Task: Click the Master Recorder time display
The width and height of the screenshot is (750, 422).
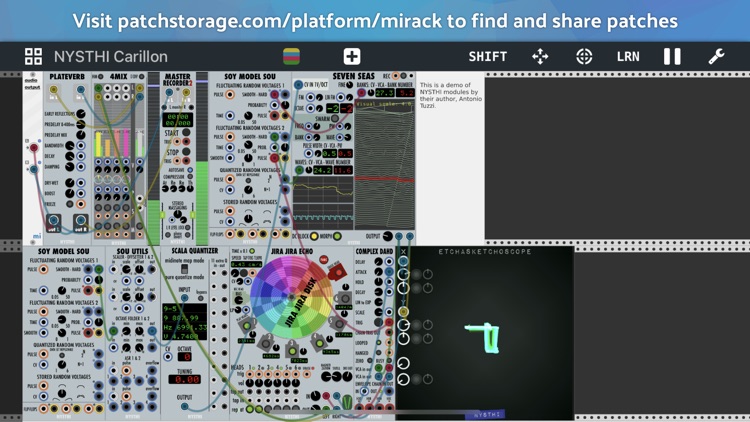Action: pos(178,120)
